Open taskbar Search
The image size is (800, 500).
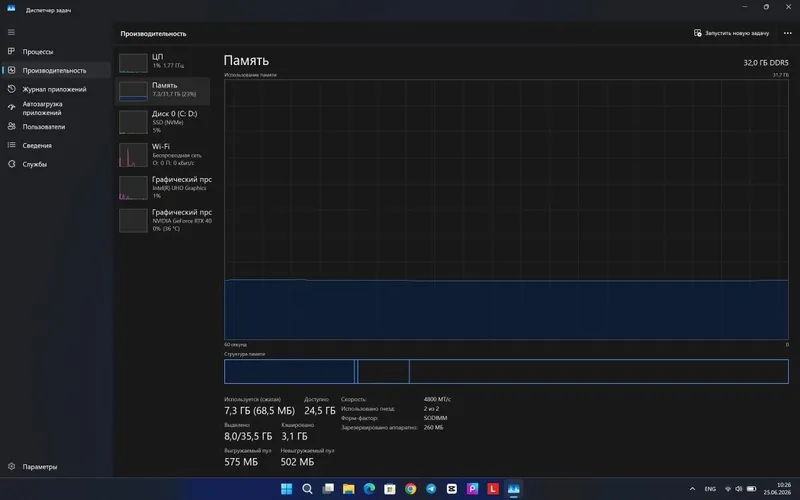[x=307, y=489]
